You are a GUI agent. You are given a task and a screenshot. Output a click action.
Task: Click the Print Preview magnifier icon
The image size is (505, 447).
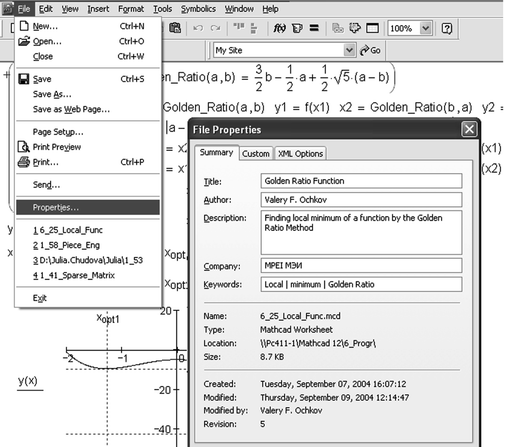point(24,147)
